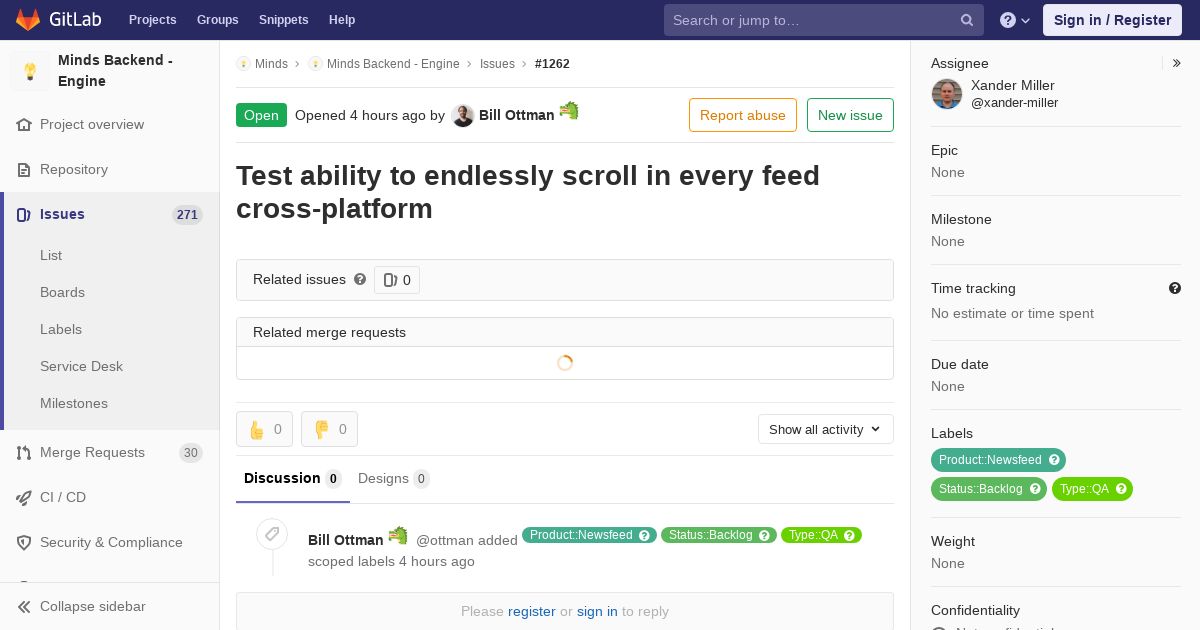Click the GitLab fox logo
This screenshot has height=630, width=1200.
point(28,19)
